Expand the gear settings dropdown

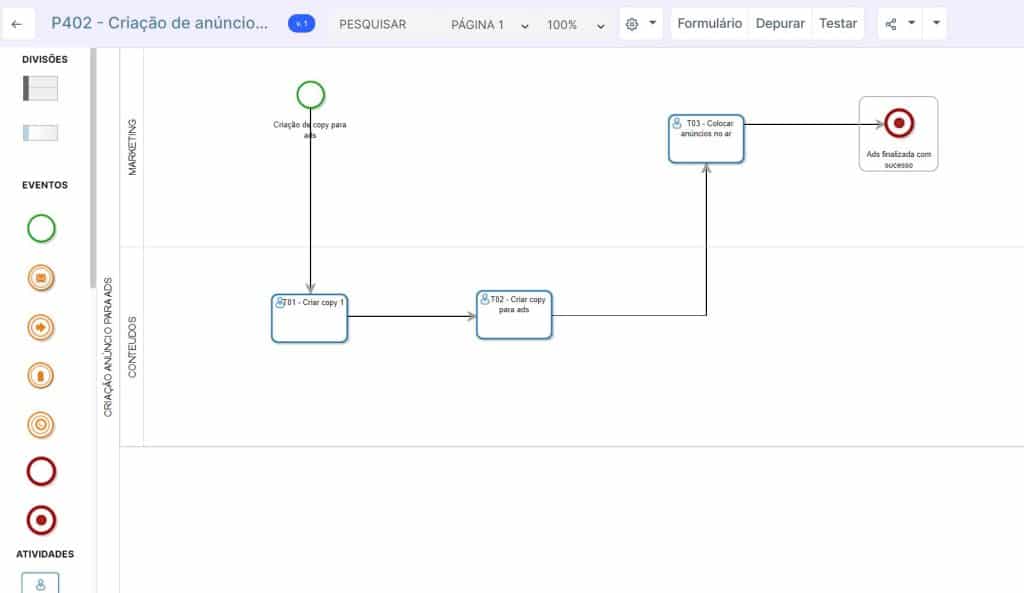(641, 24)
